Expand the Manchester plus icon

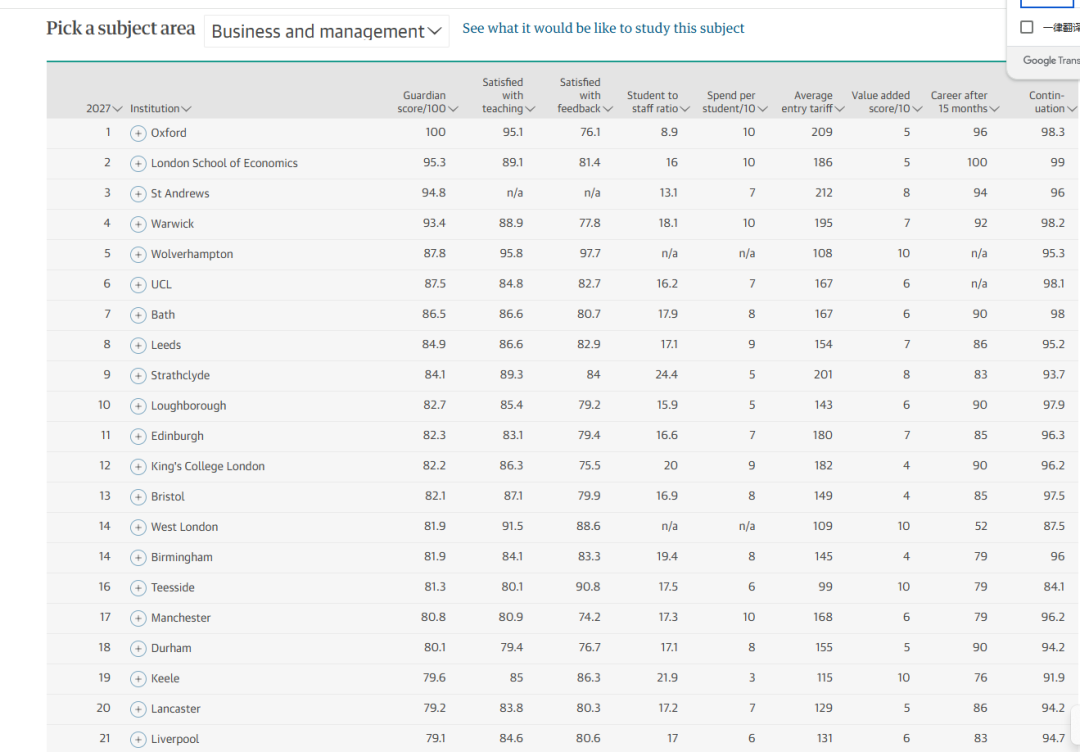coord(138,618)
